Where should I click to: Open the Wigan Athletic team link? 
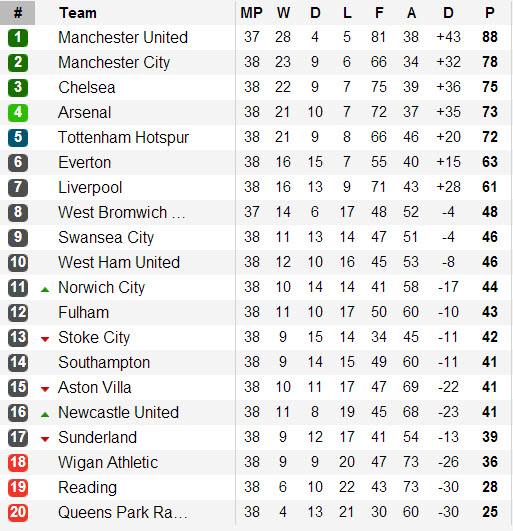(108, 463)
